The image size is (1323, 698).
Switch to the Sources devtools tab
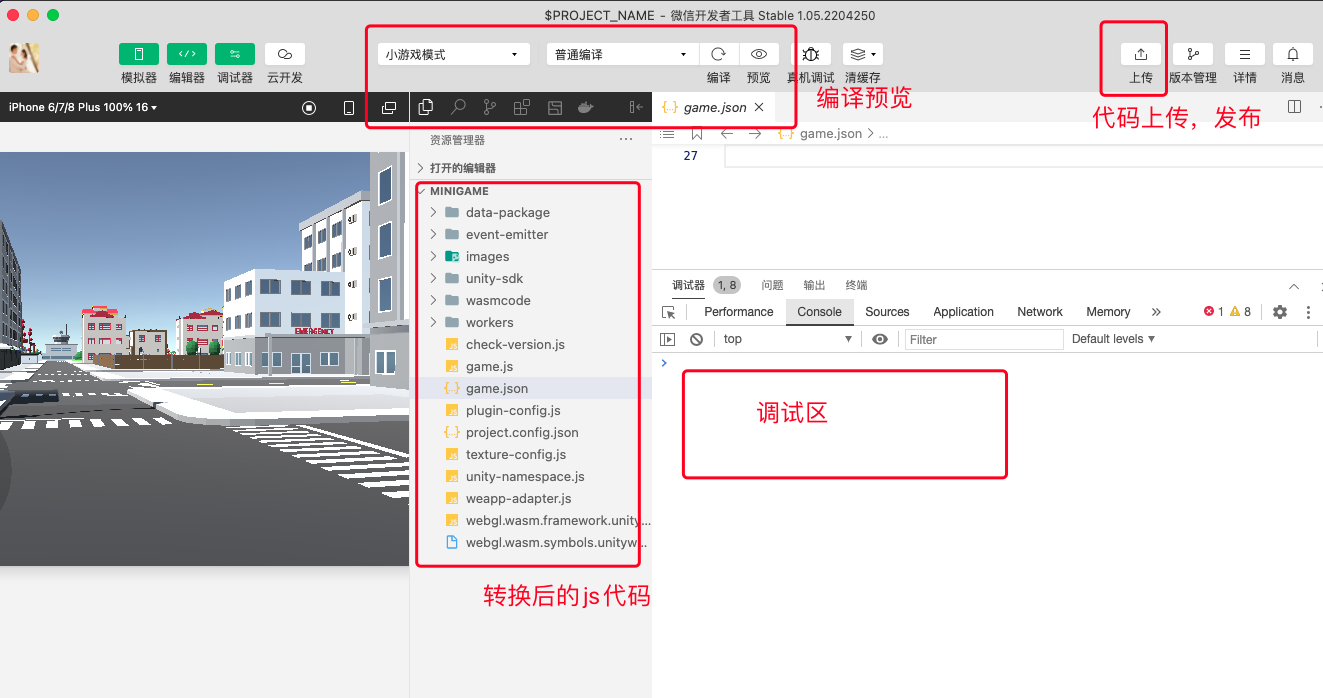(887, 312)
